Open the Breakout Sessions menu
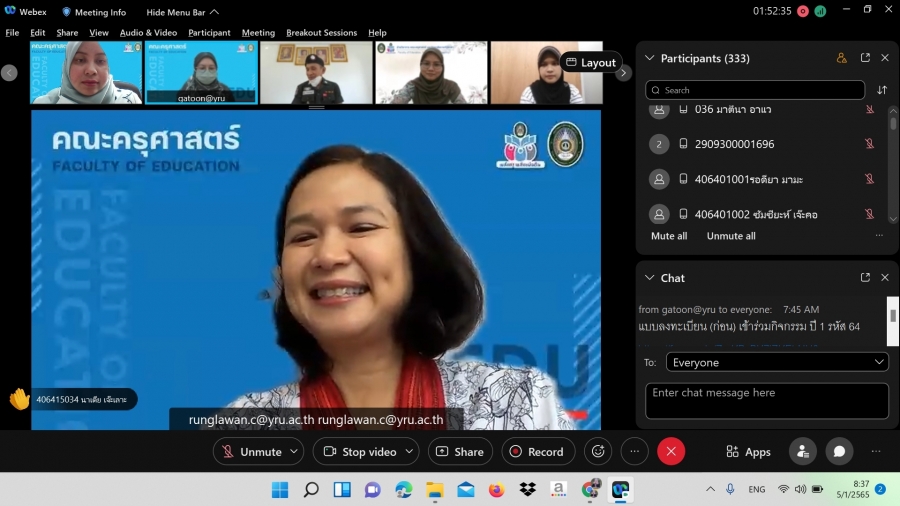This screenshot has width=900, height=506. pos(321,33)
